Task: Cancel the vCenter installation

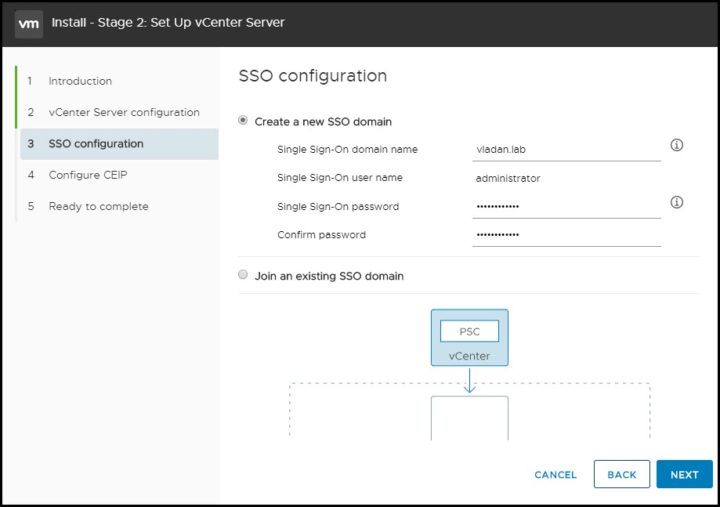Action: pos(555,475)
